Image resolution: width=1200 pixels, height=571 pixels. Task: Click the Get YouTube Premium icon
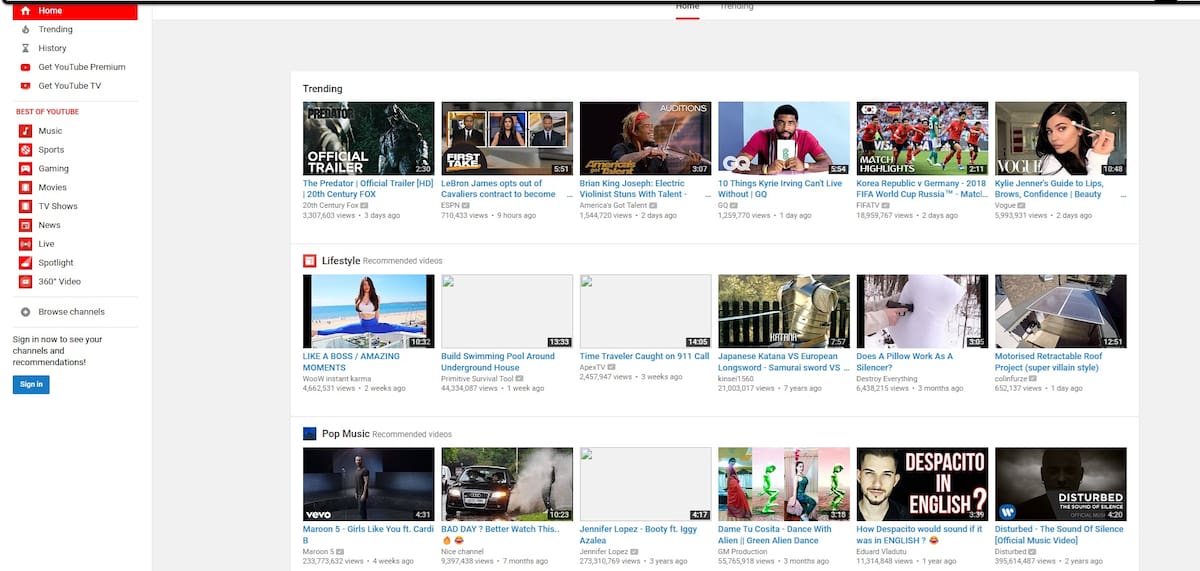pos(25,67)
